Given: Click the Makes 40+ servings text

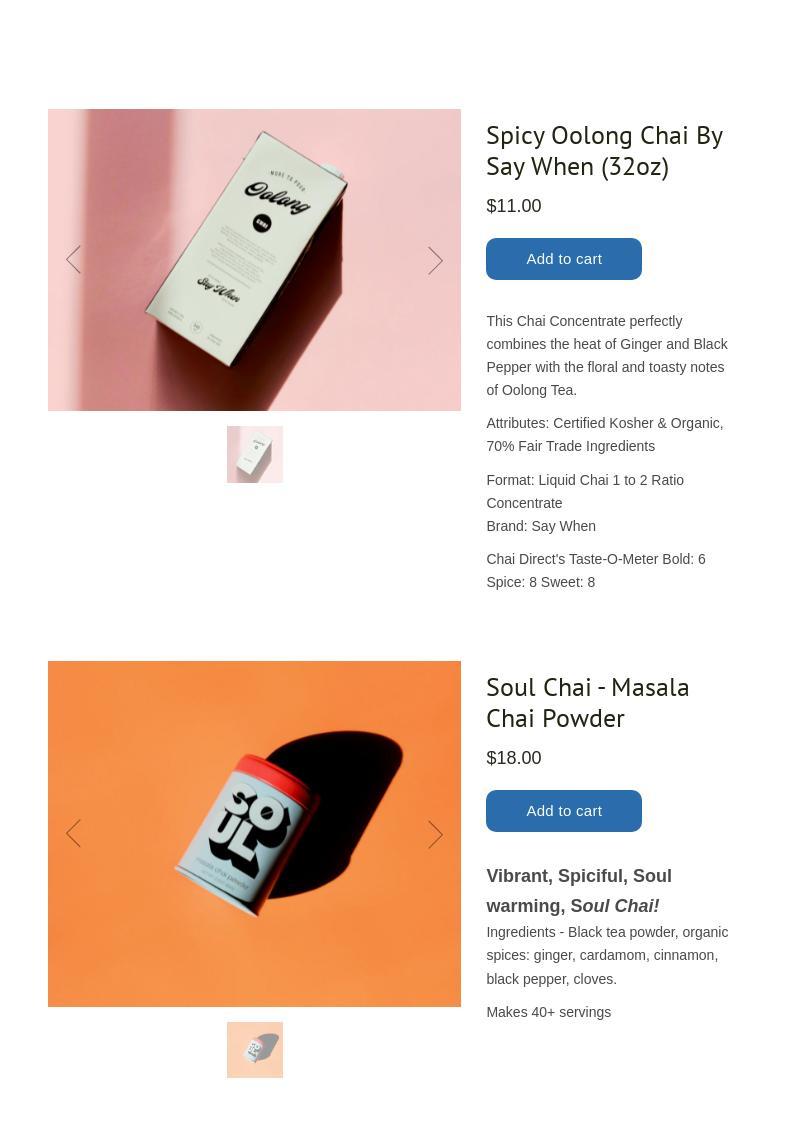Looking at the screenshot, I should tap(548, 1012).
